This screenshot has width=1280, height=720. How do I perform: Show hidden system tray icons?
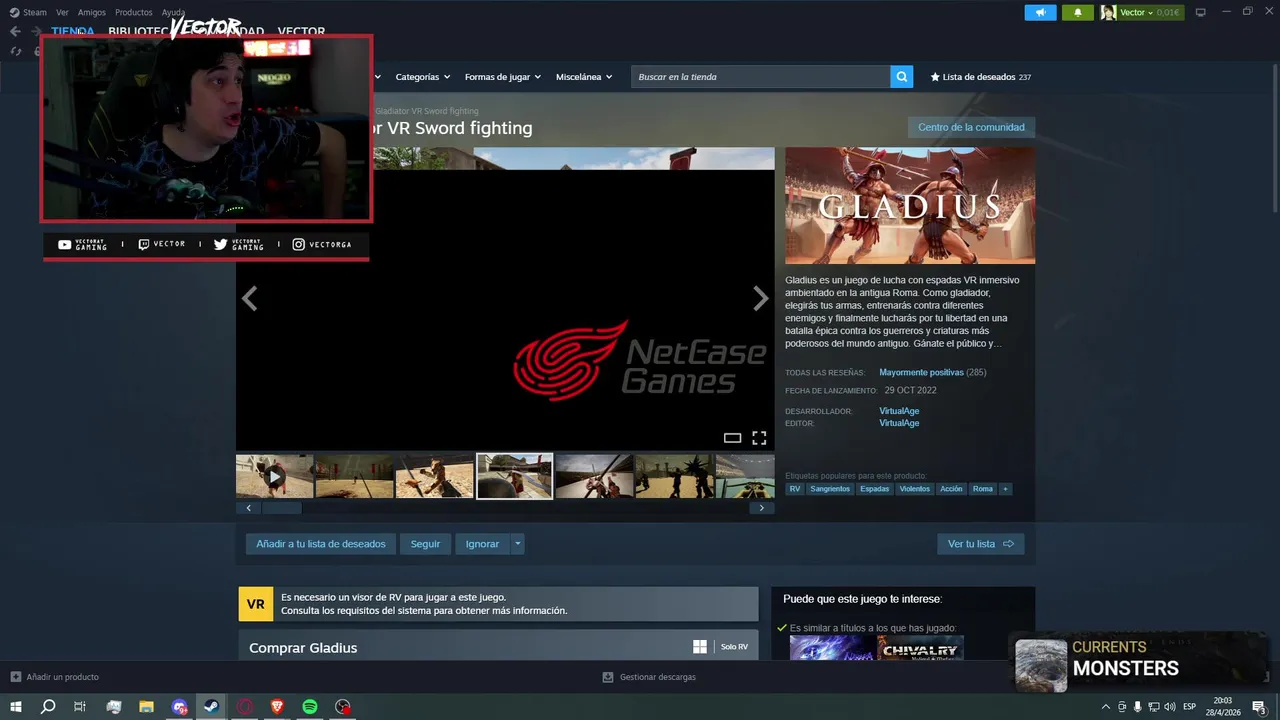click(x=1105, y=707)
